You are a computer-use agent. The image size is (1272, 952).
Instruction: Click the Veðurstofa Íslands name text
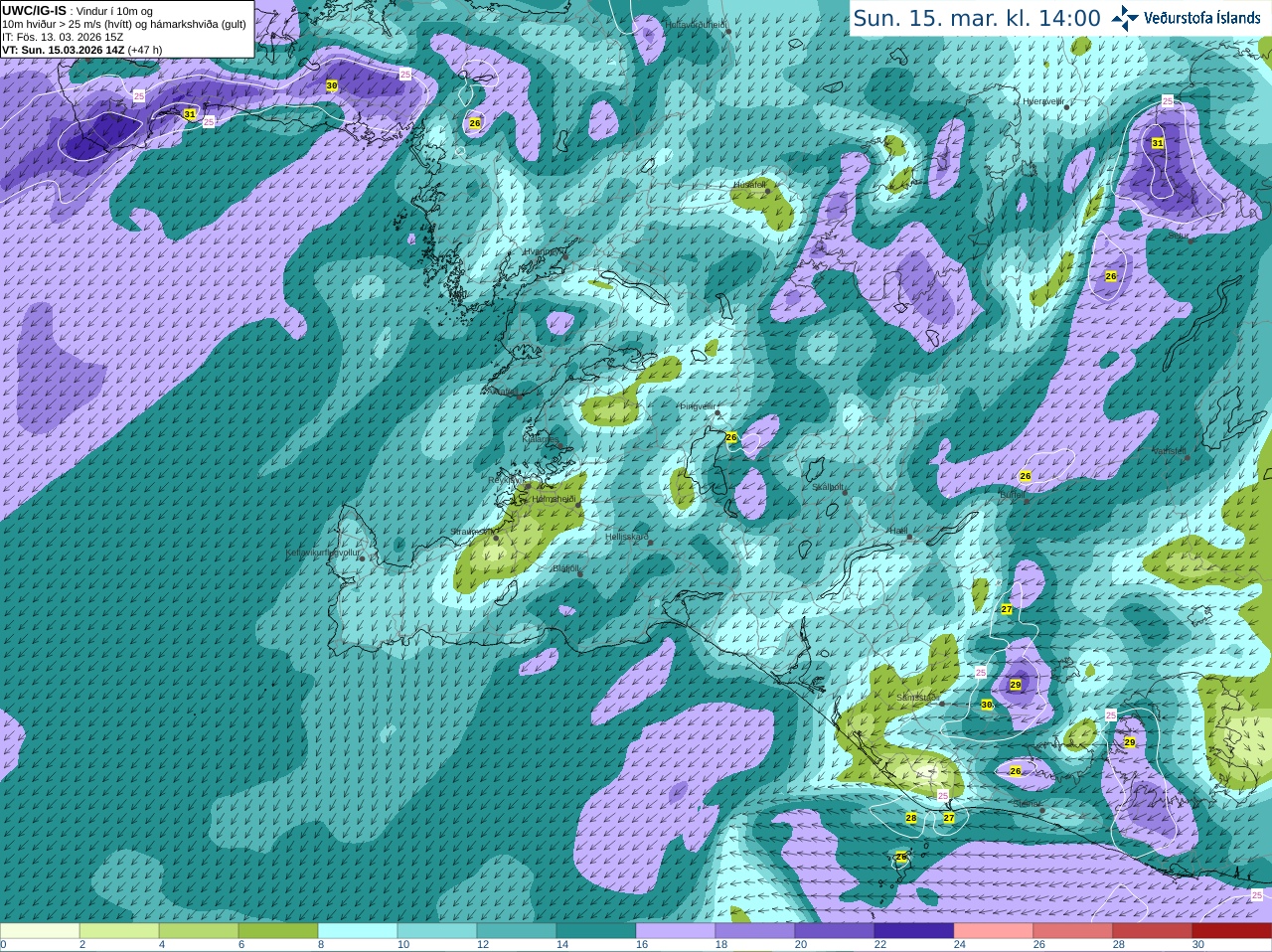[x=1201, y=18]
